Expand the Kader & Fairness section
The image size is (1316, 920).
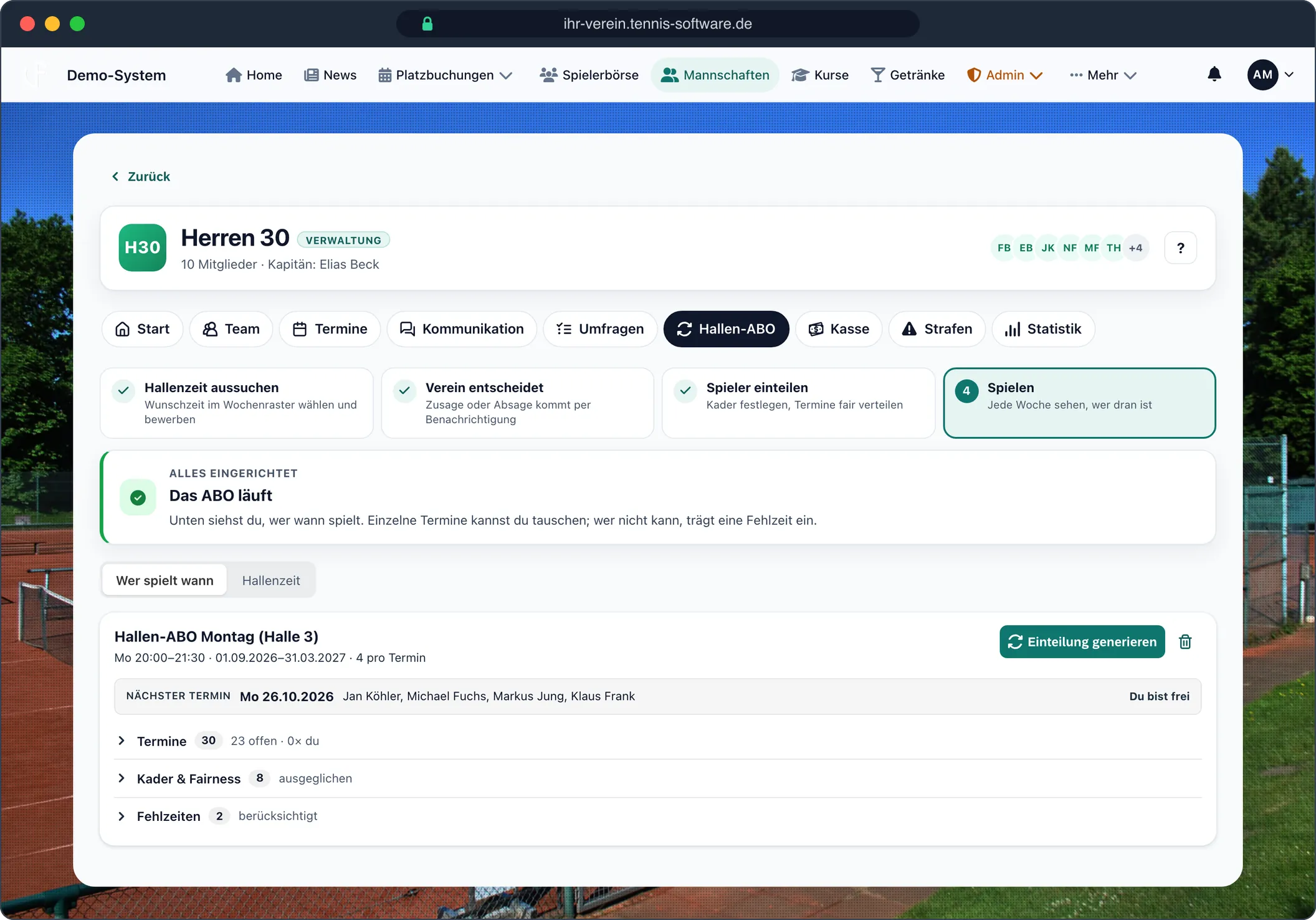tap(657, 779)
